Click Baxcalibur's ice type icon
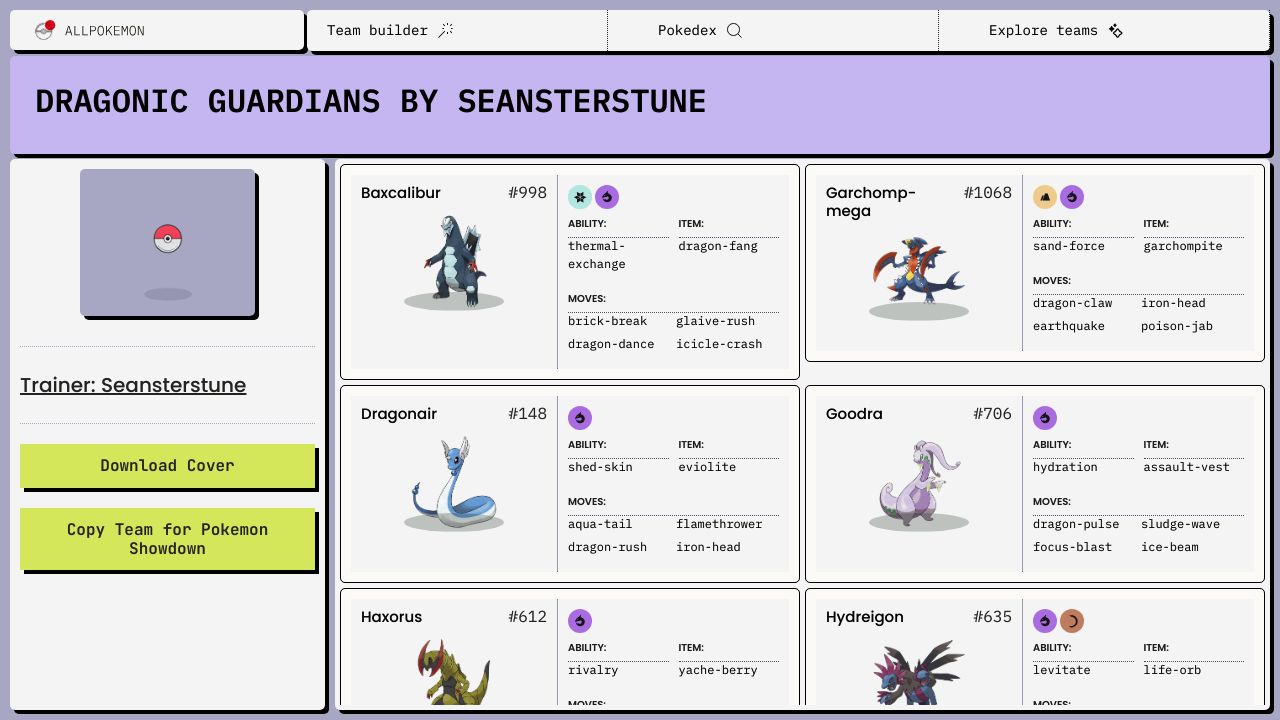This screenshot has height=720, width=1280. [x=580, y=197]
